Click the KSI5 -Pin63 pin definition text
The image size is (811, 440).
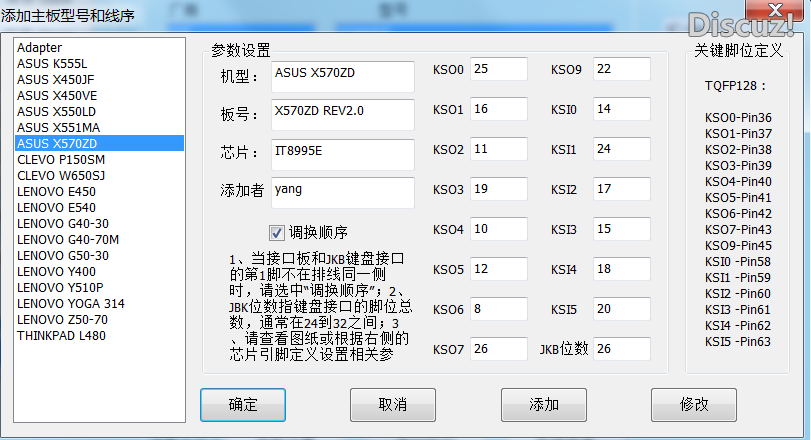pyautogui.click(x=738, y=342)
